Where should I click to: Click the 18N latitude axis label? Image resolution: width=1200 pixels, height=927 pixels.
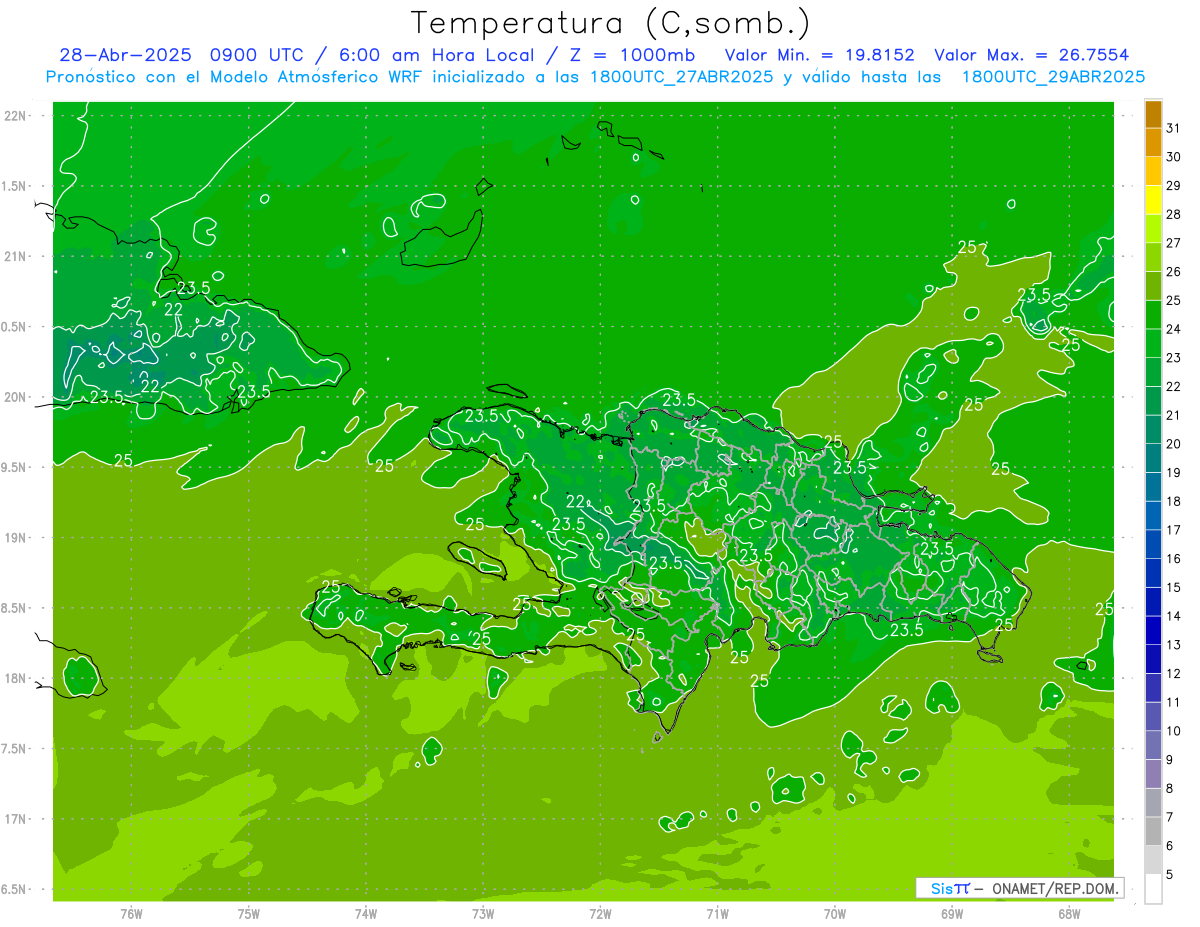(17, 678)
